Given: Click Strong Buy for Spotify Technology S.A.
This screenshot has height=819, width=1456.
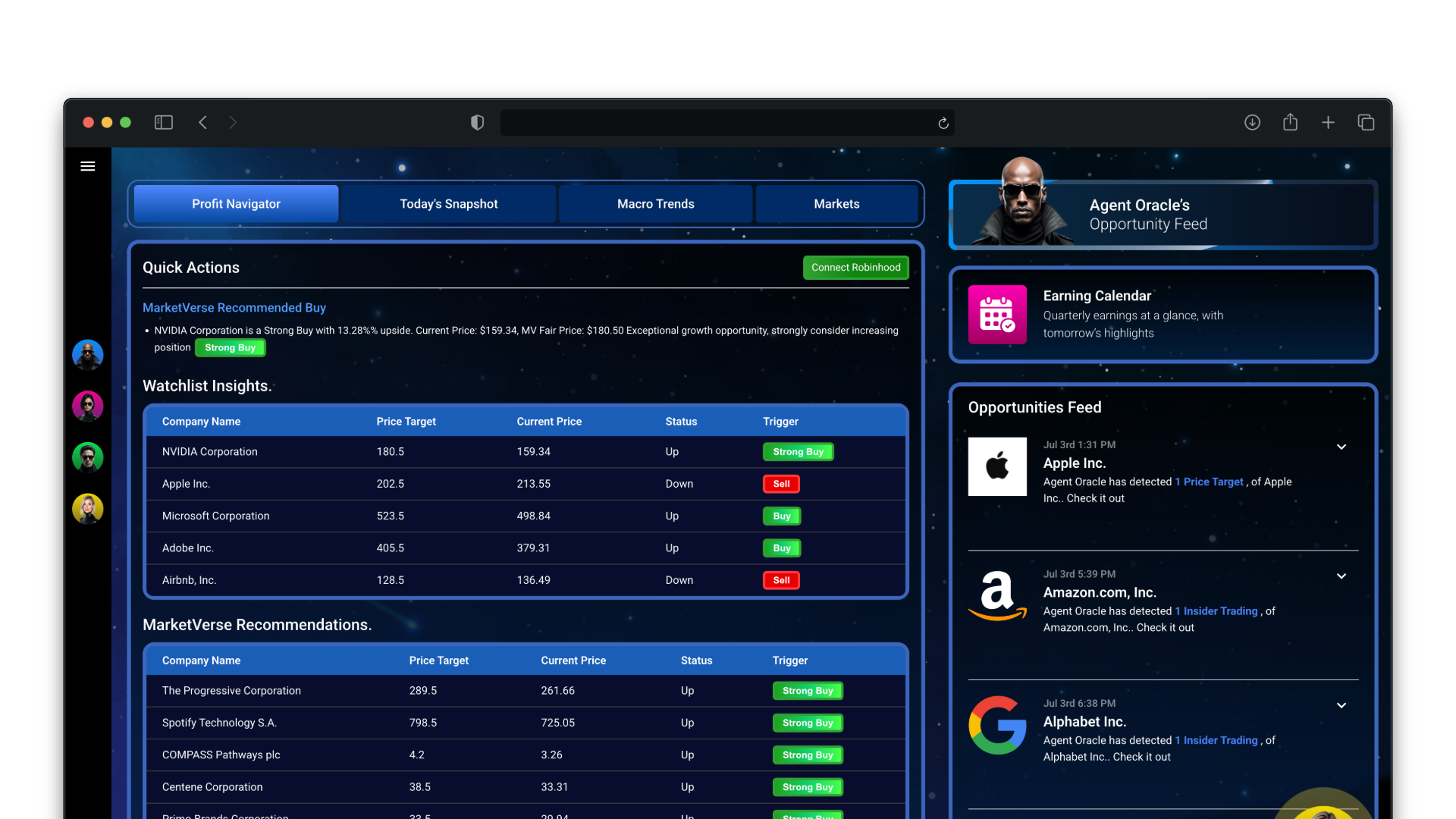Looking at the screenshot, I should [x=808, y=723].
